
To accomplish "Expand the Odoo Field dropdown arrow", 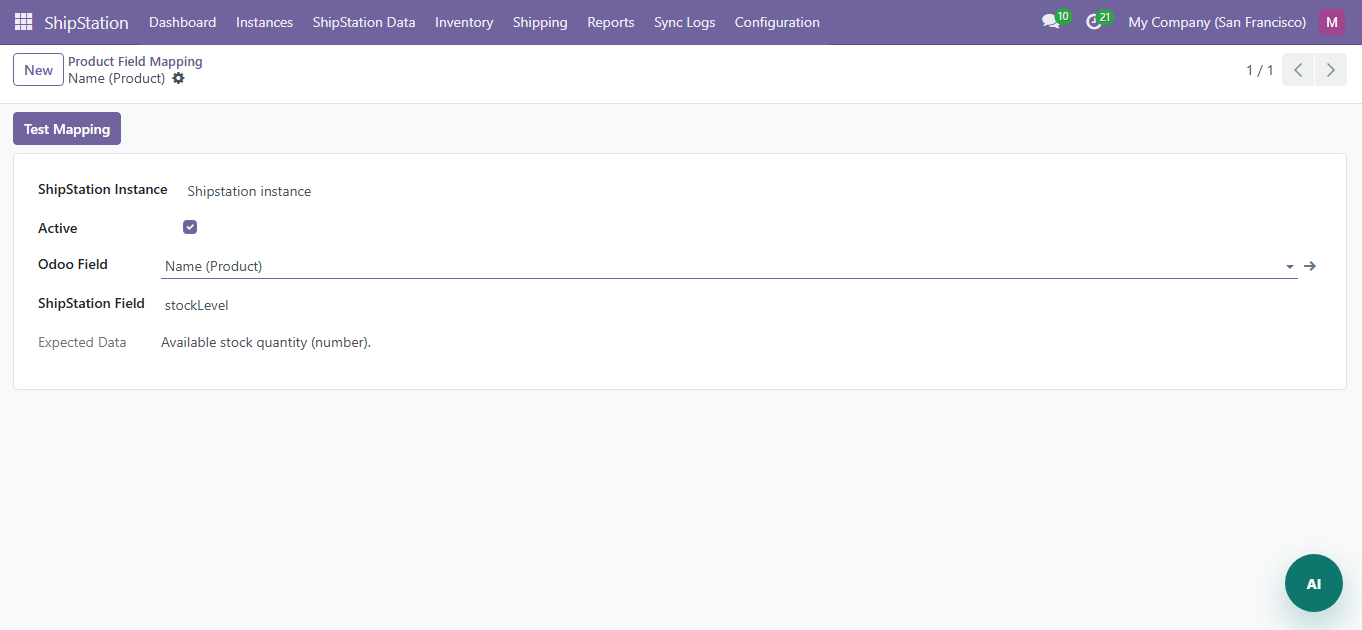I will point(1289,267).
